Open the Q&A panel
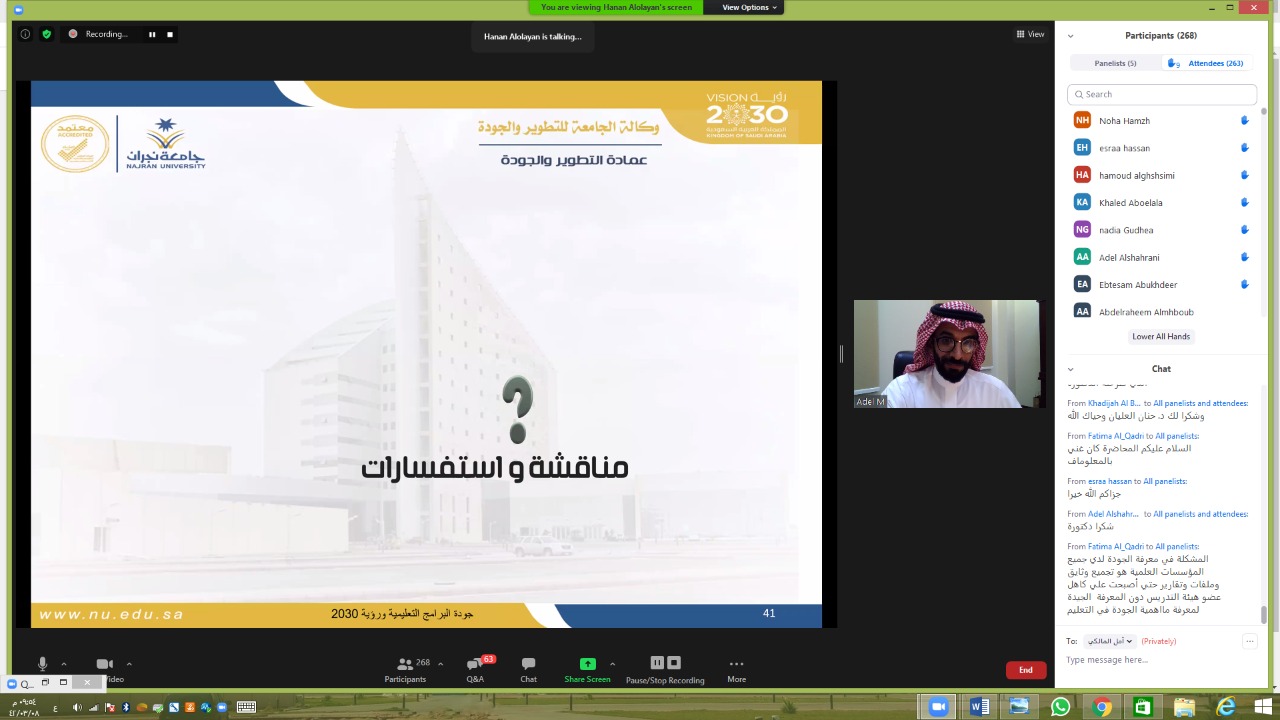The height and width of the screenshot is (720, 1280). pos(475,668)
